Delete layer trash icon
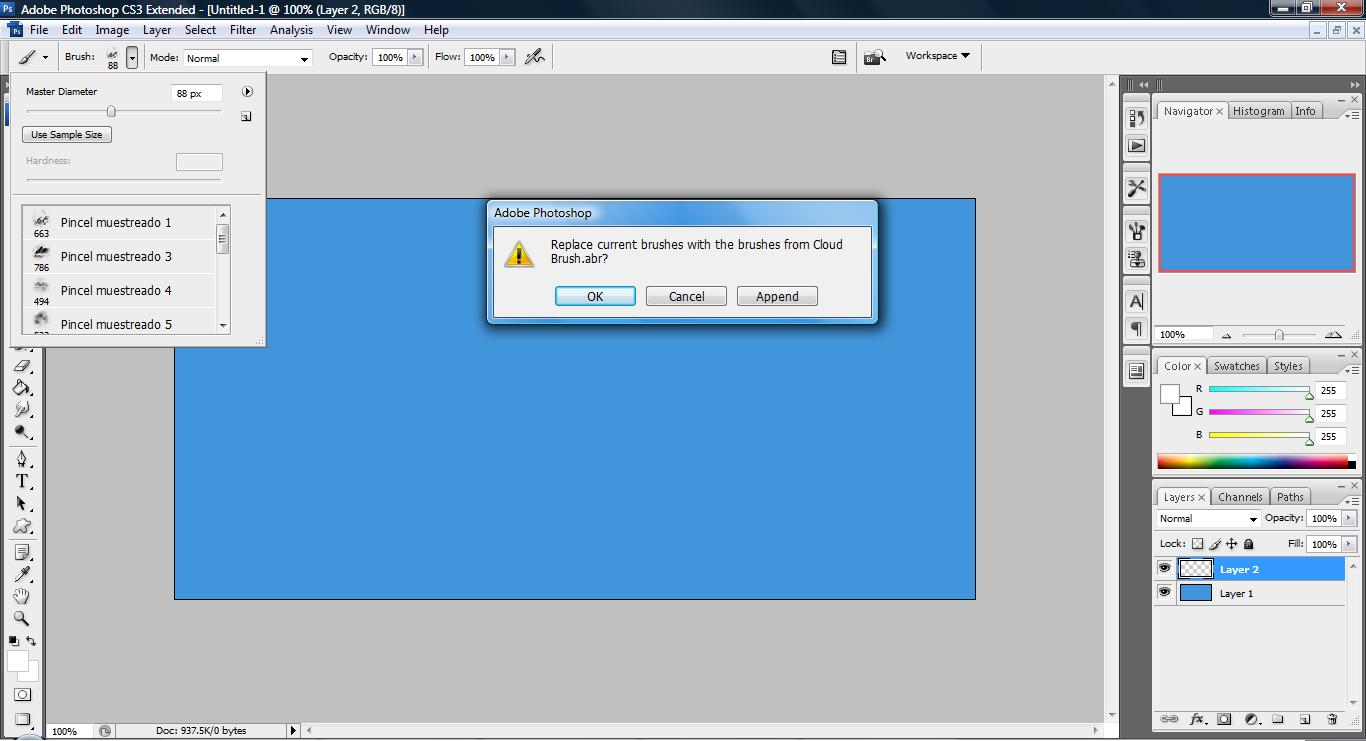This screenshot has height=741, width=1366. pos(1331,719)
